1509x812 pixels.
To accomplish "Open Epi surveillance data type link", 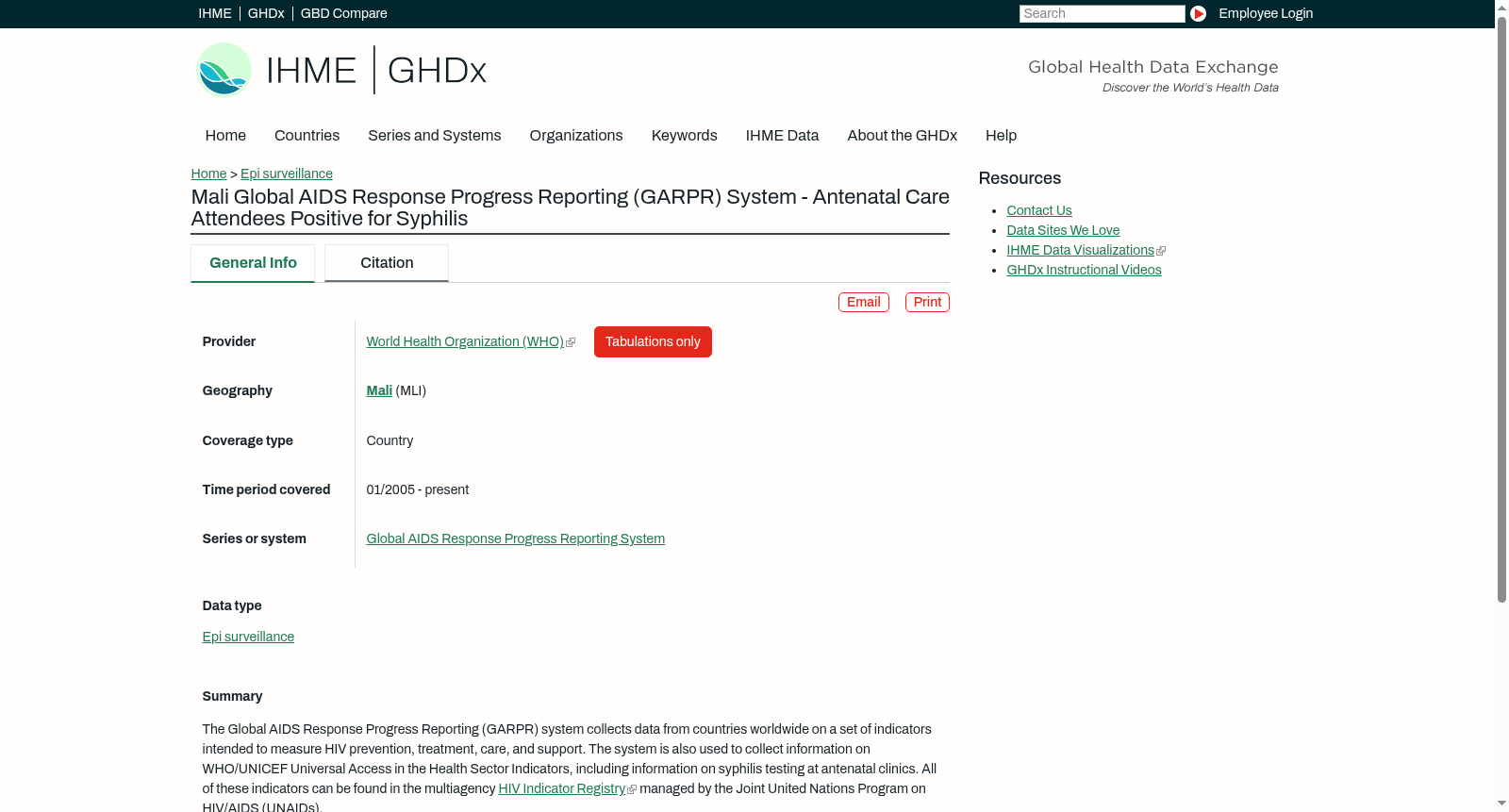I will click(248, 637).
